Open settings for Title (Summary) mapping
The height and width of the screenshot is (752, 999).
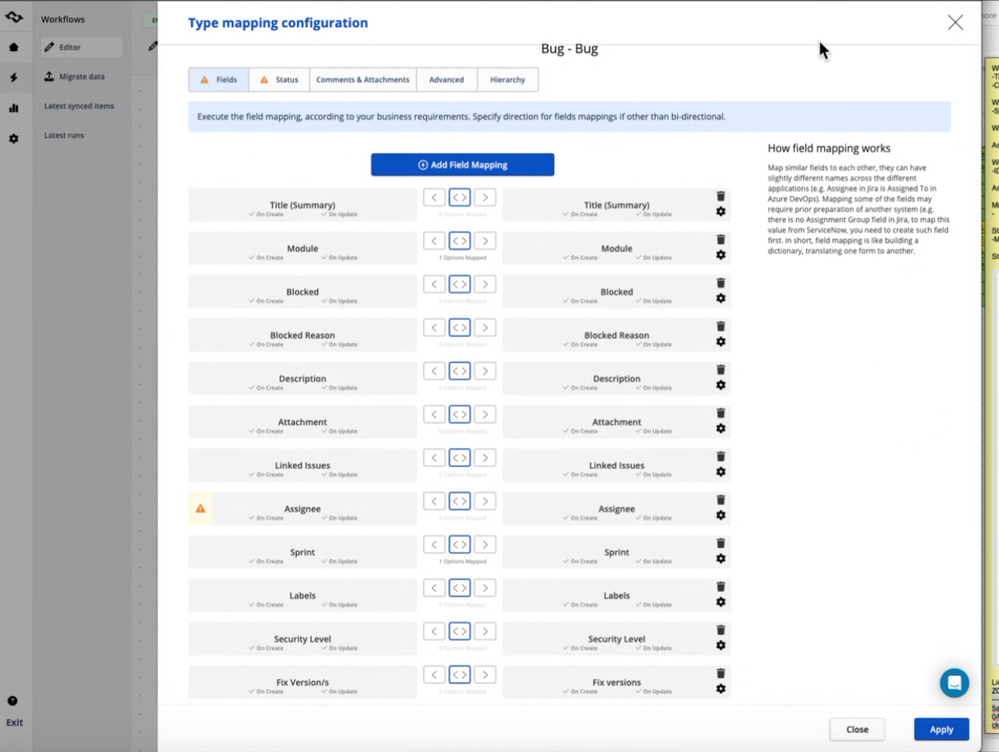point(721,212)
